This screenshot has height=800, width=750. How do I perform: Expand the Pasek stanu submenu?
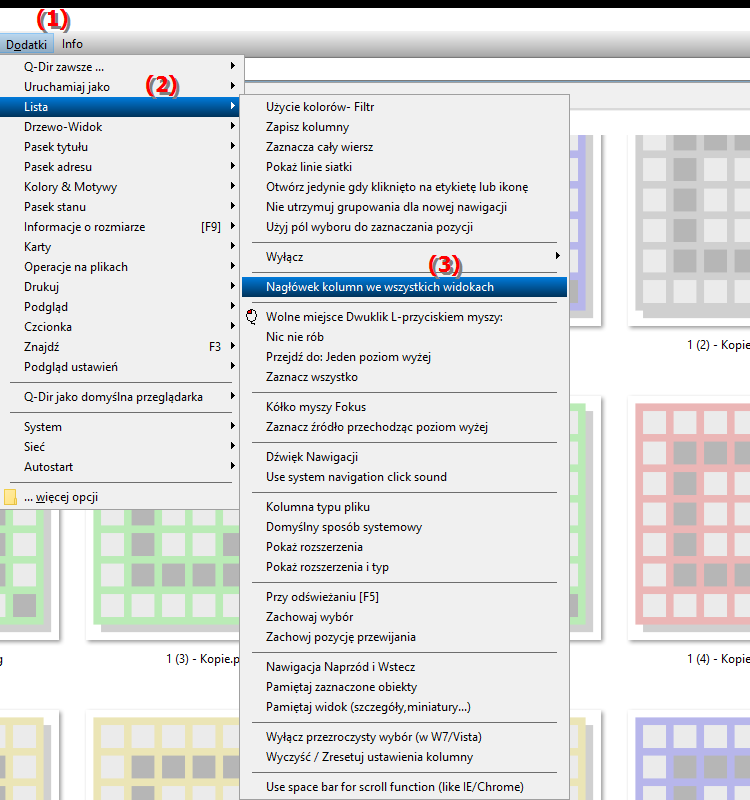point(121,207)
